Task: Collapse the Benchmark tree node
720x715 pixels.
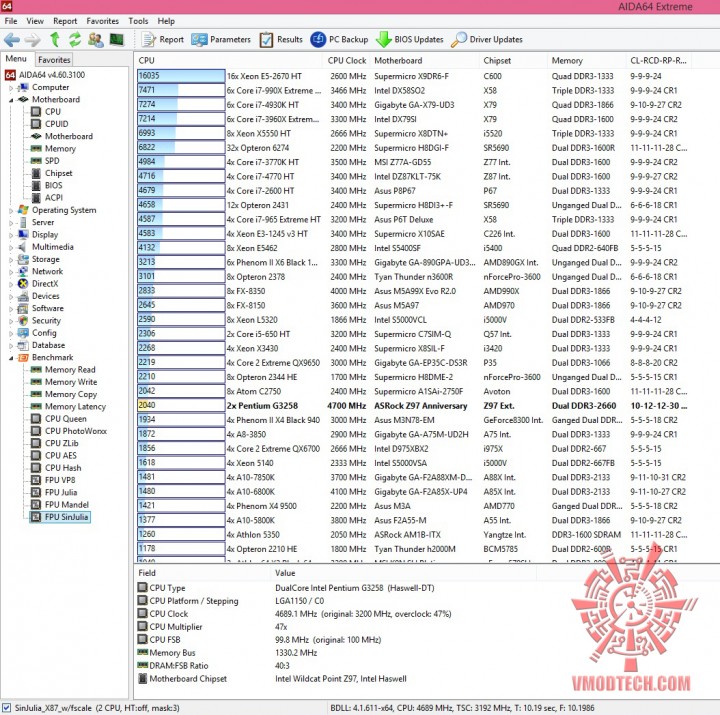Action: pyautogui.click(x=11, y=358)
